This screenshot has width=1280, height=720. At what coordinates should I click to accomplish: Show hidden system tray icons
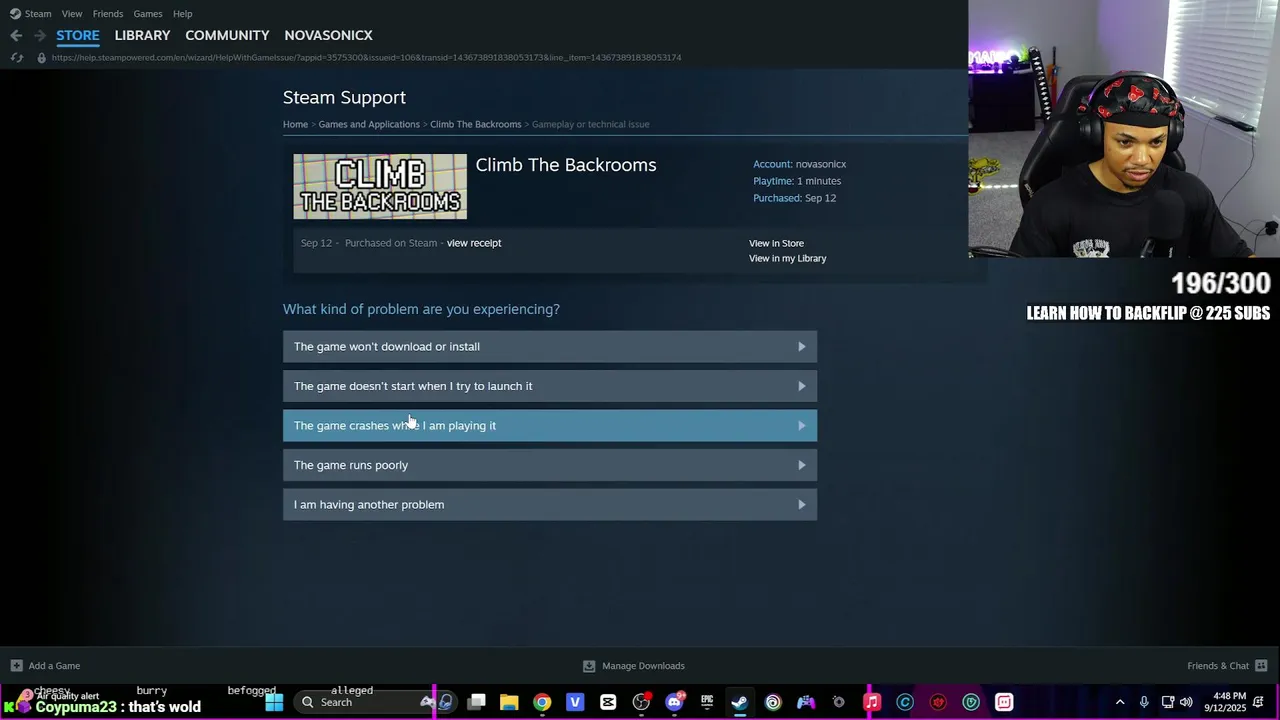tap(1120, 702)
